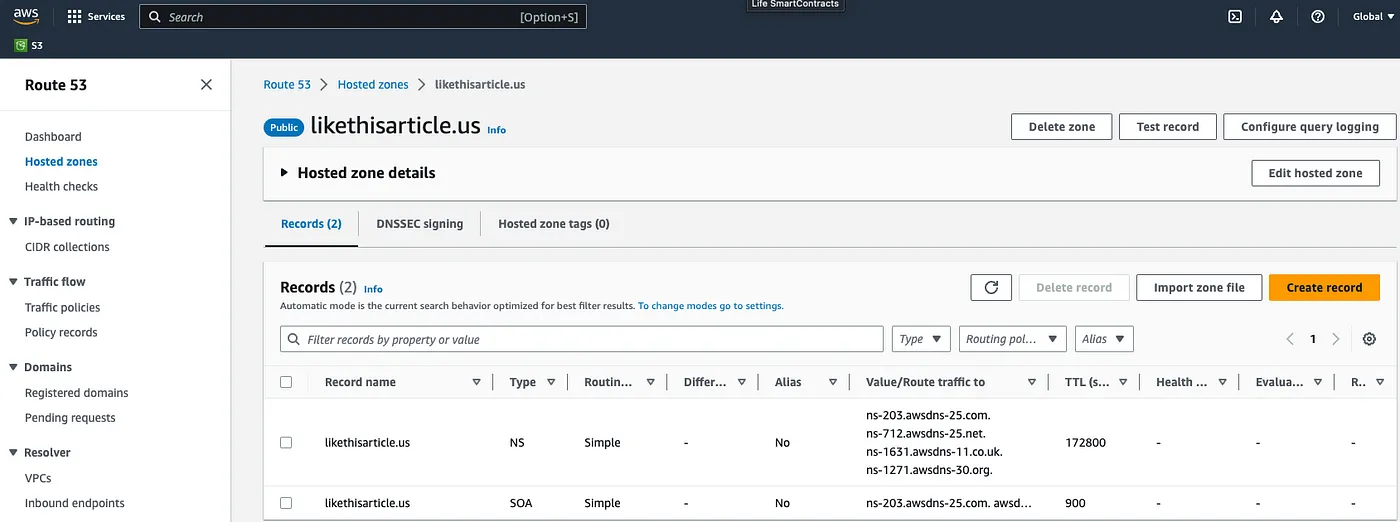Viewport: 1400px width, 522px height.
Task: Open Policy records in navigation
Action: (x=61, y=333)
